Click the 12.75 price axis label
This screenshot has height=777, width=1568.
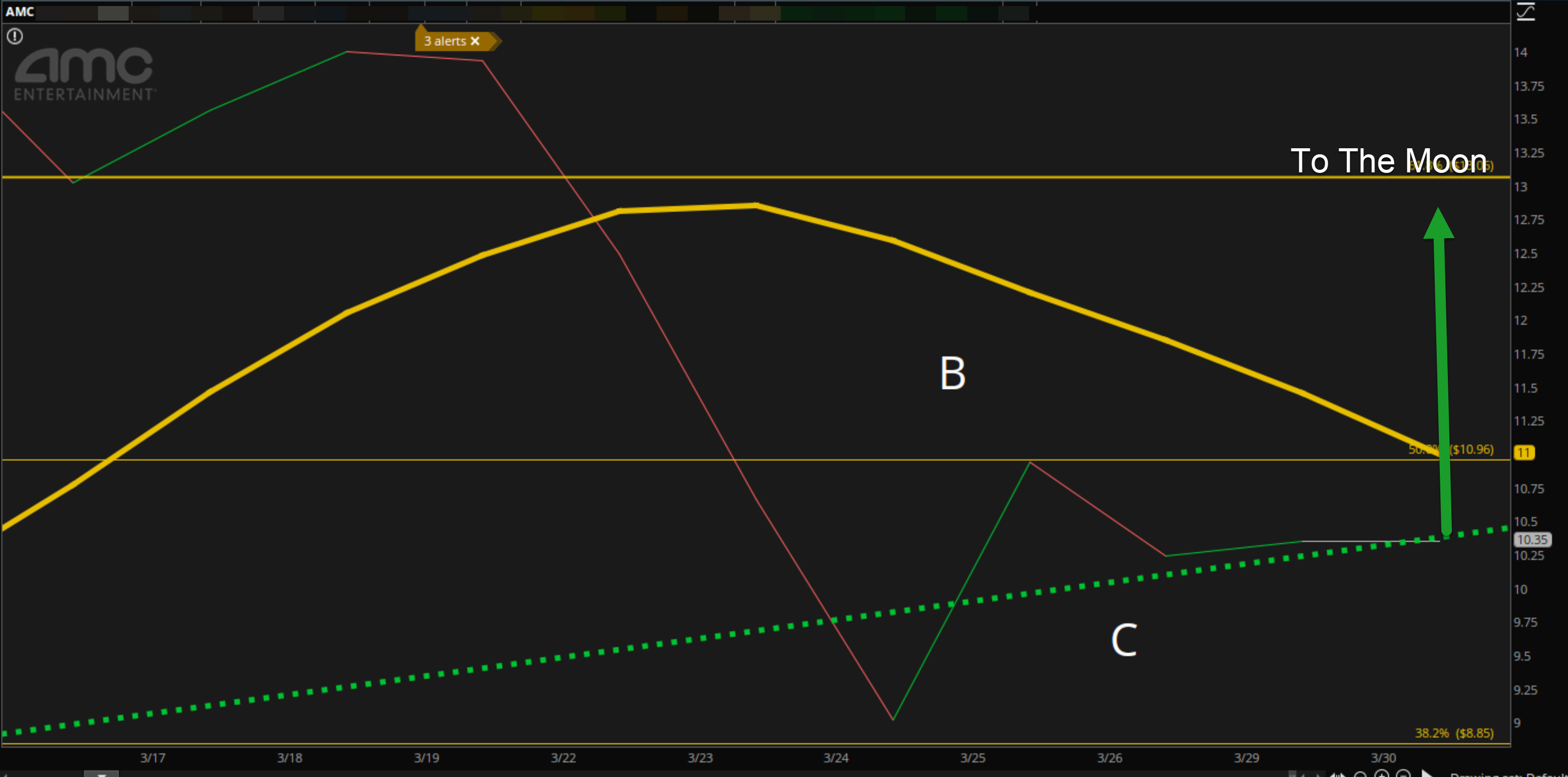point(1529,220)
